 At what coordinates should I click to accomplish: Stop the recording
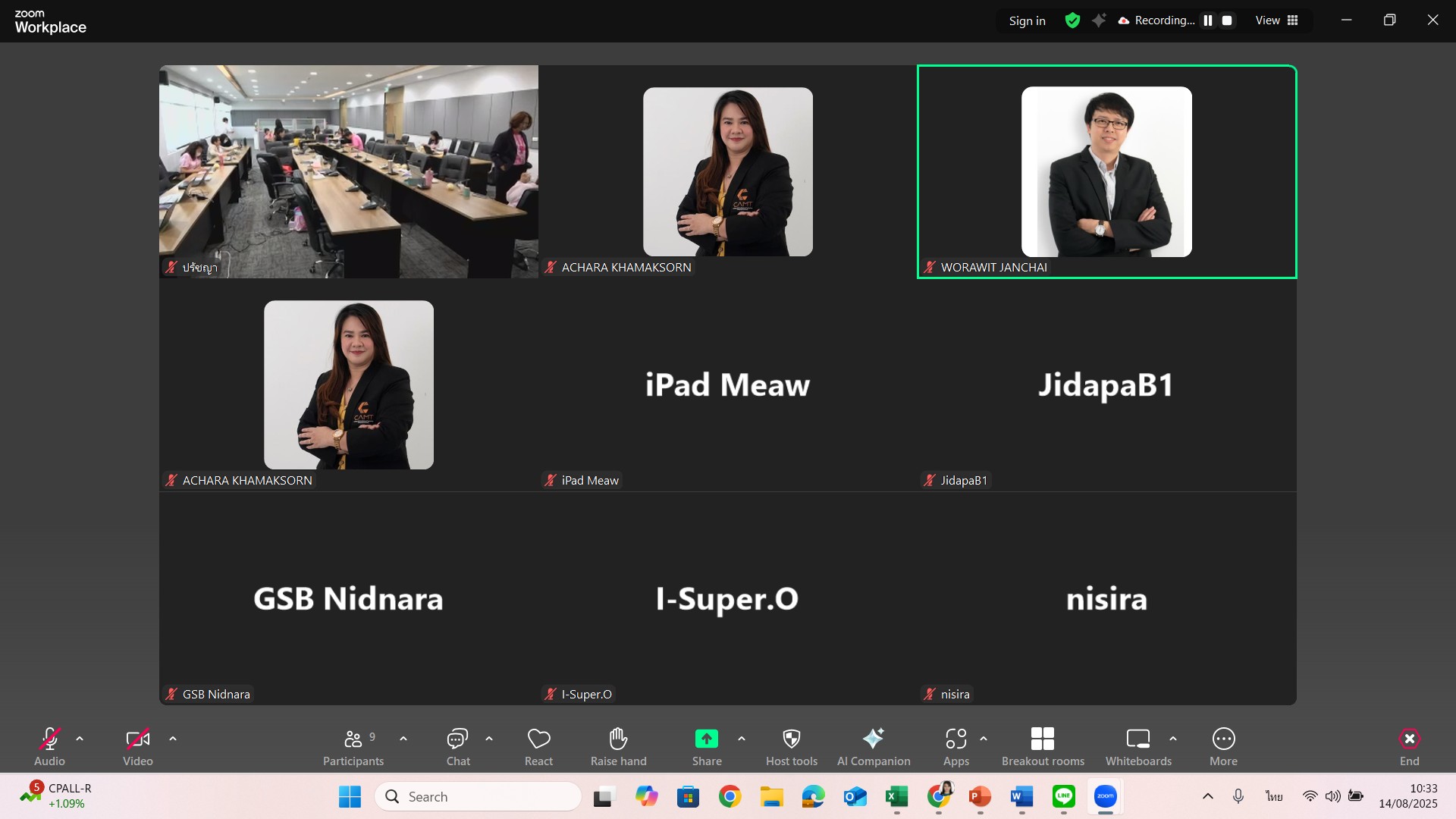click(1227, 20)
